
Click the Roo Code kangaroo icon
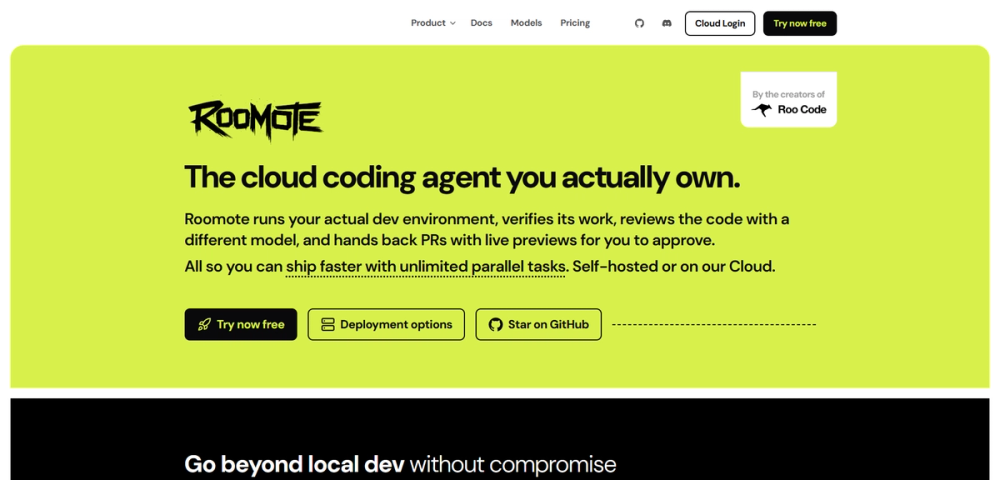tap(761, 110)
